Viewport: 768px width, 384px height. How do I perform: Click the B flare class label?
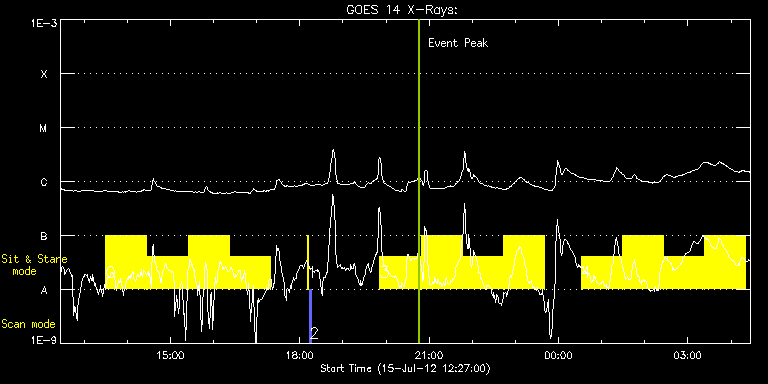44,236
